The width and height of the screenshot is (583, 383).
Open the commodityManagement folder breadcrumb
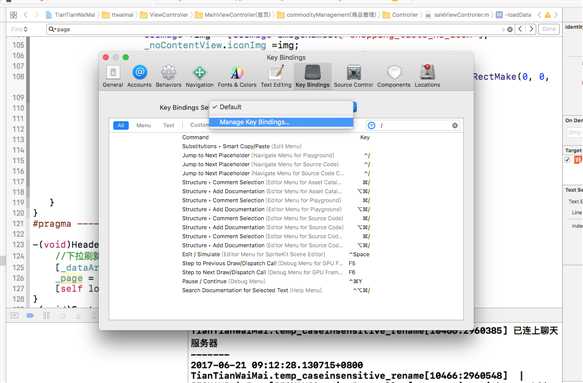[327, 15]
